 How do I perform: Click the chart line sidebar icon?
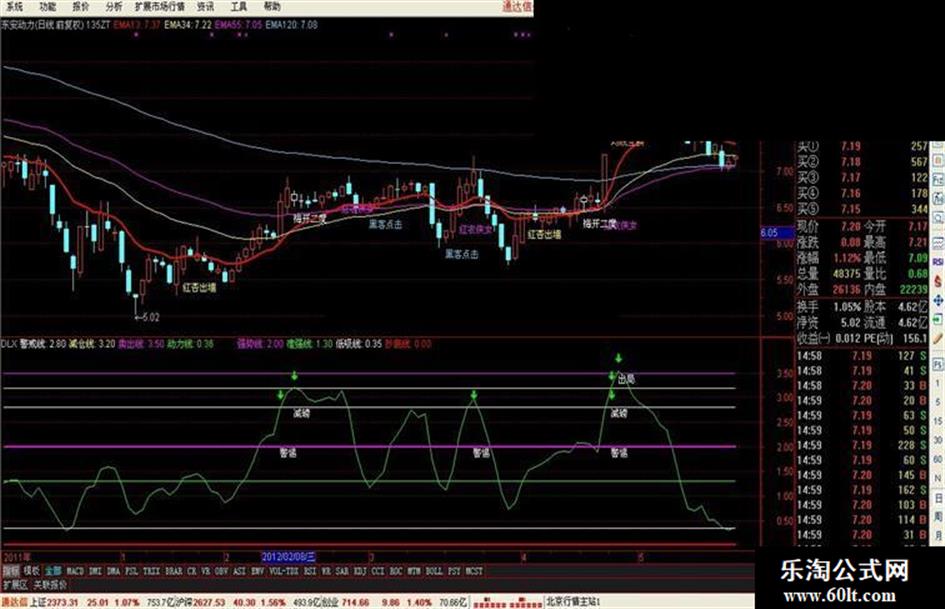938,243
